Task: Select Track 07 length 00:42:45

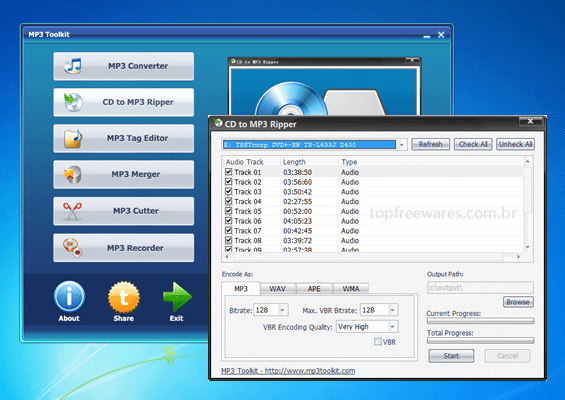Action: [x=297, y=231]
